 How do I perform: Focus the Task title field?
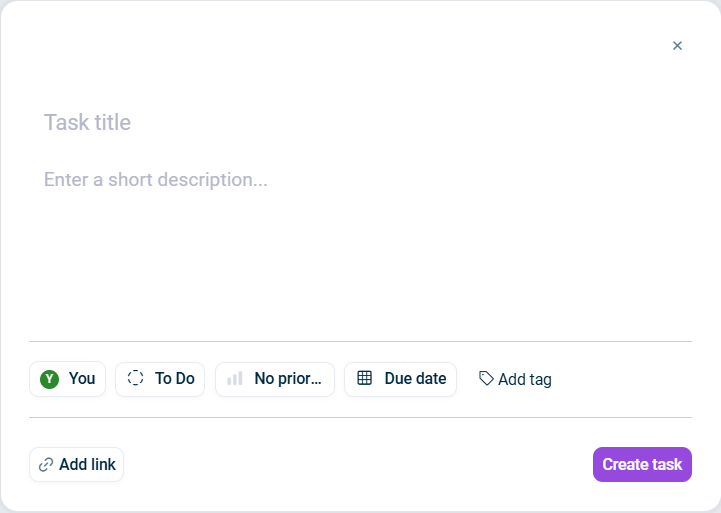[360, 122]
